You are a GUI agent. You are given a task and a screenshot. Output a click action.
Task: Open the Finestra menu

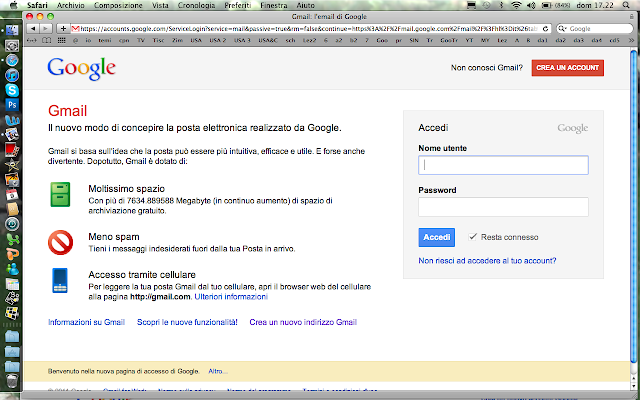[273, 5]
